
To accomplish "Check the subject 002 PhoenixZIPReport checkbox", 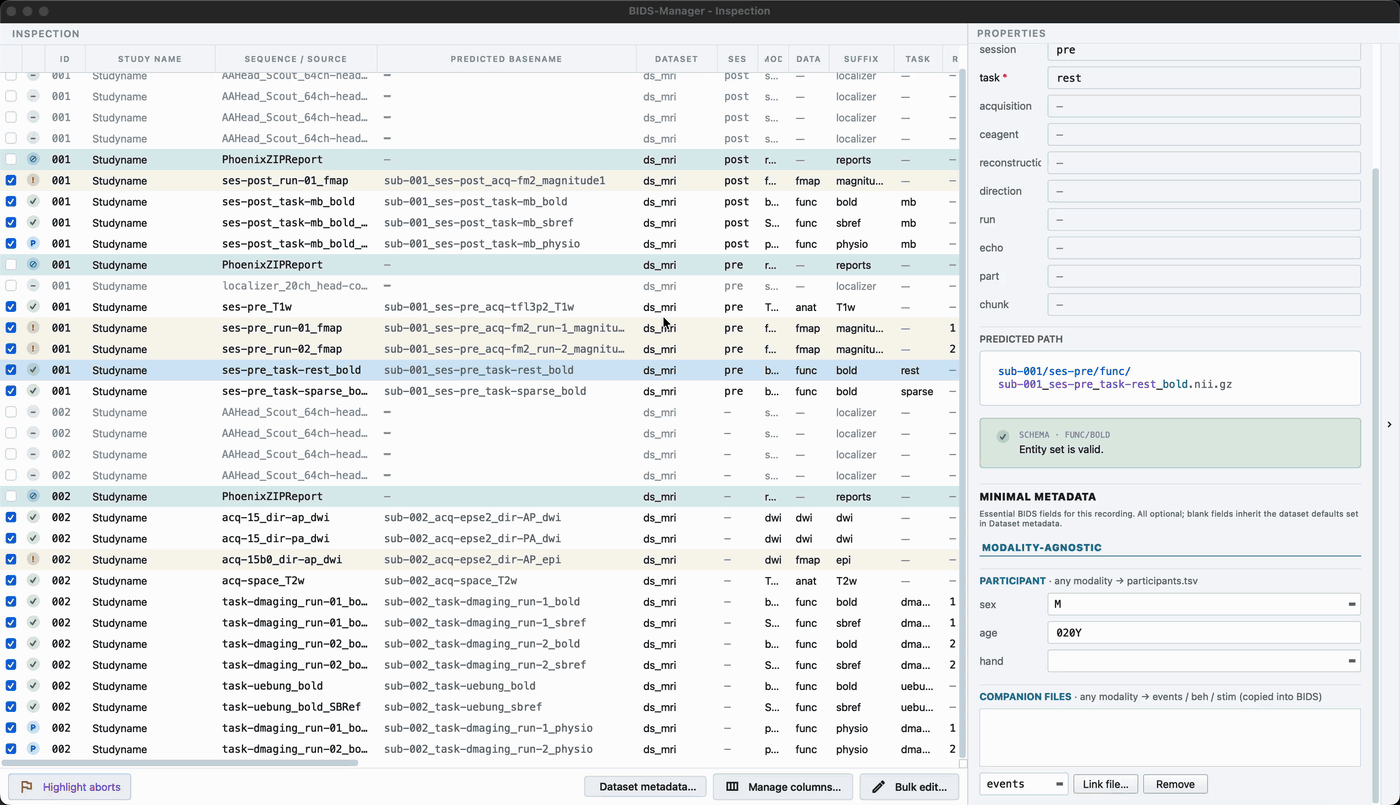I will [11, 497].
